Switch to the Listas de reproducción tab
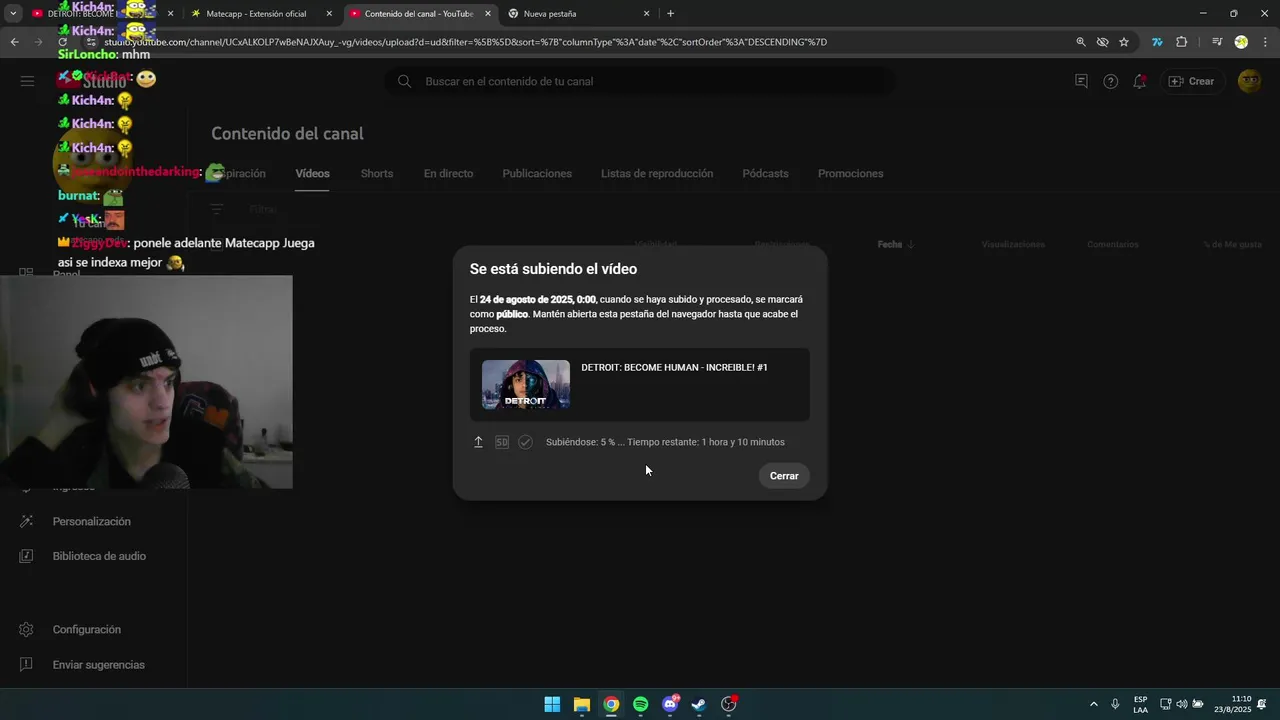This screenshot has height=720, width=1280. (x=657, y=173)
